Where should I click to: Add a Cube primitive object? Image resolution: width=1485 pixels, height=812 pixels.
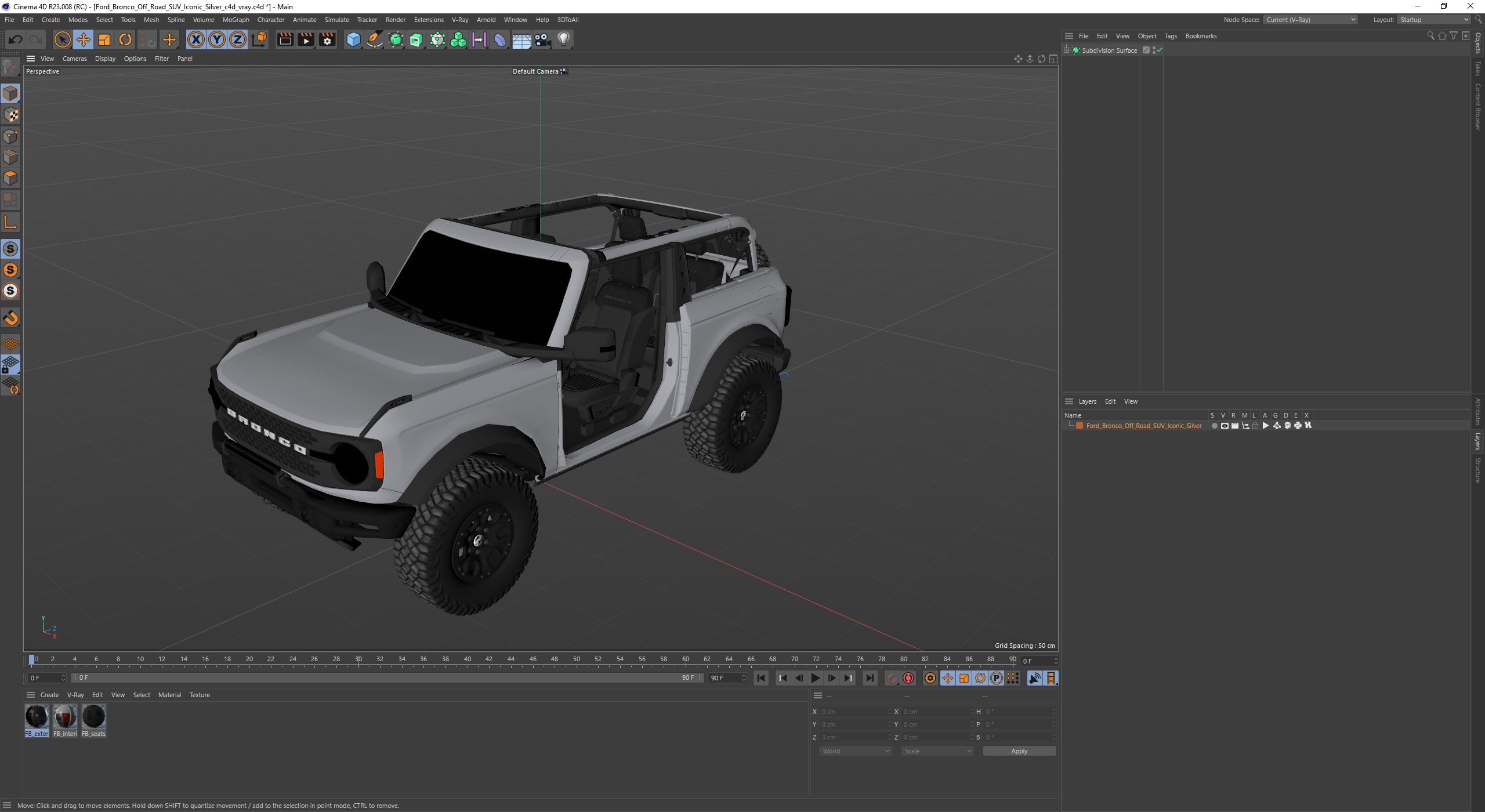353,39
